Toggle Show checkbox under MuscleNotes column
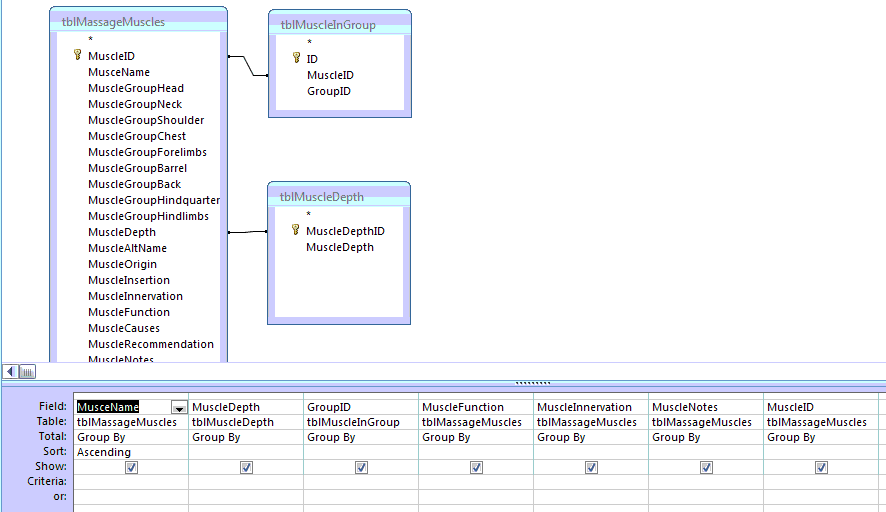This screenshot has height=512, width=886. pos(706,467)
